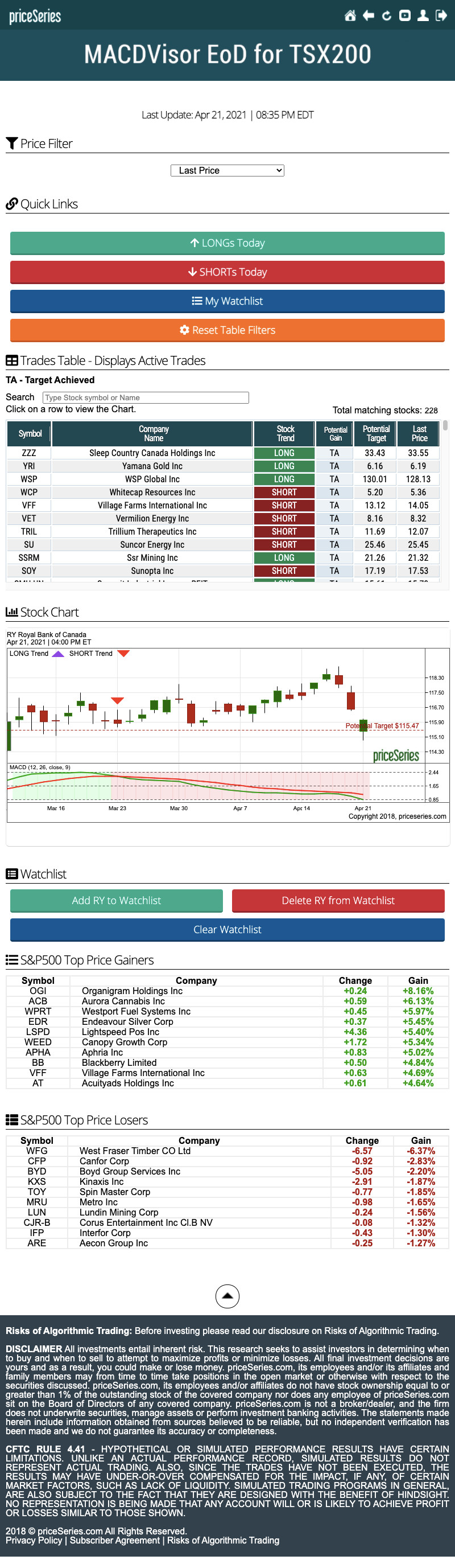This screenshot has width=455, height=1568.
Task: Open My Watchlist
Action: pyautogui.click(x=227, y=301)
